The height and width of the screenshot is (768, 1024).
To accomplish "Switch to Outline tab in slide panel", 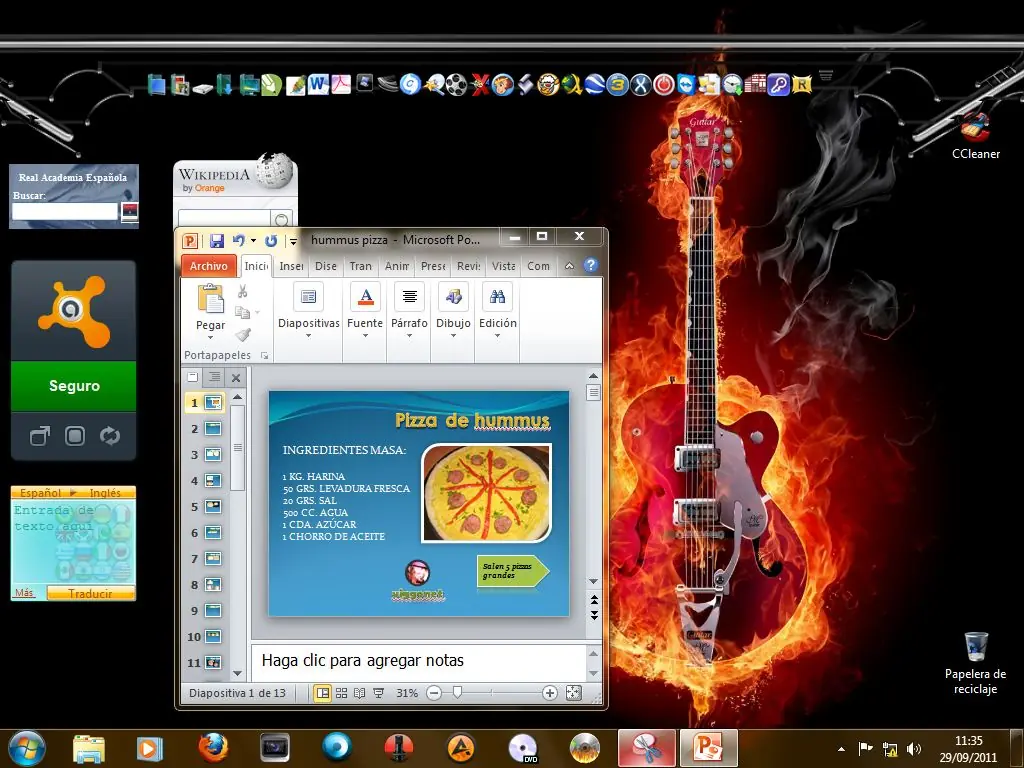I will point(213,377).
